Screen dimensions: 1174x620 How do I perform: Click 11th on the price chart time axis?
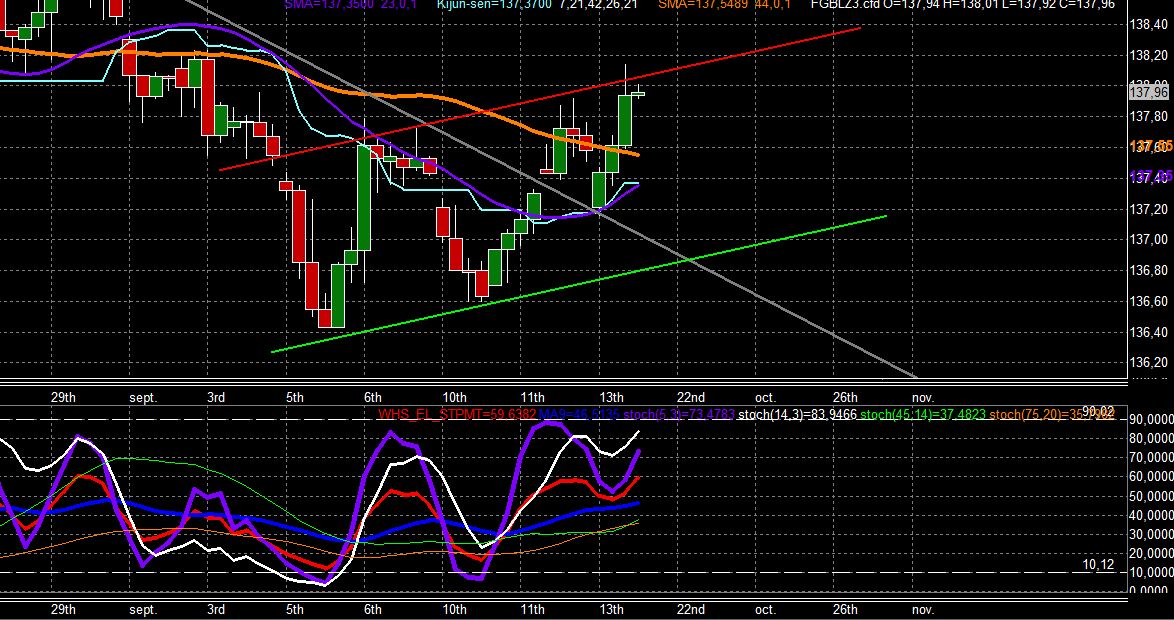pos(532,397)
